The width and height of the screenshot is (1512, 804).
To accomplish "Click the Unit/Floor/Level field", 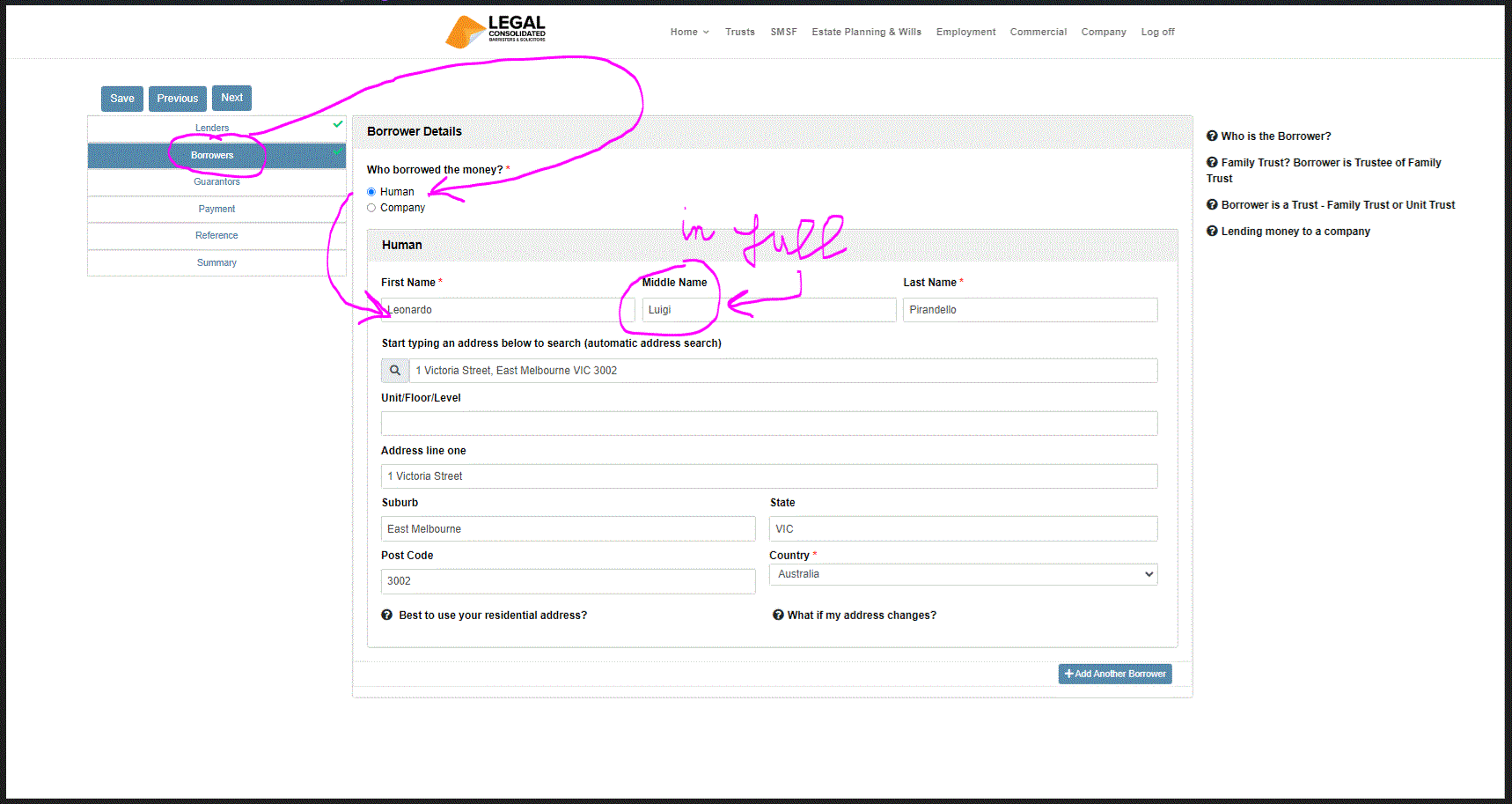I will [769, 424].
